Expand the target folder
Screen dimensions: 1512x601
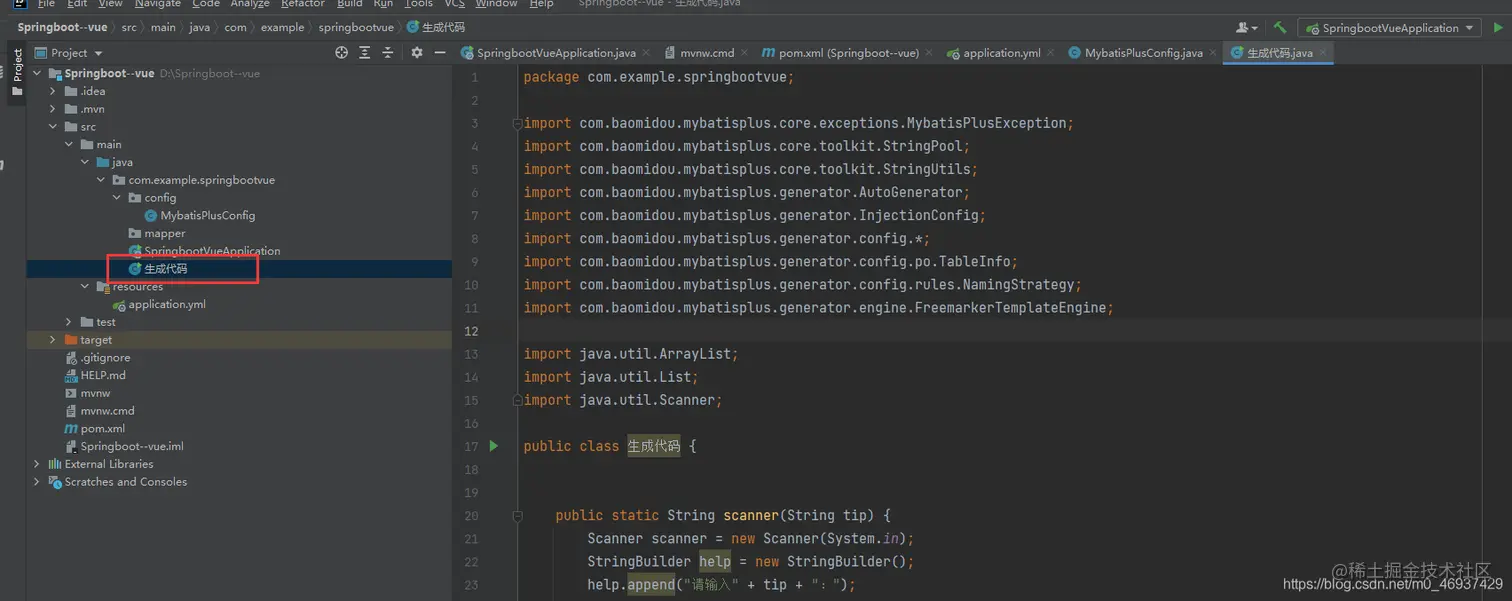(x=54, y=340)
